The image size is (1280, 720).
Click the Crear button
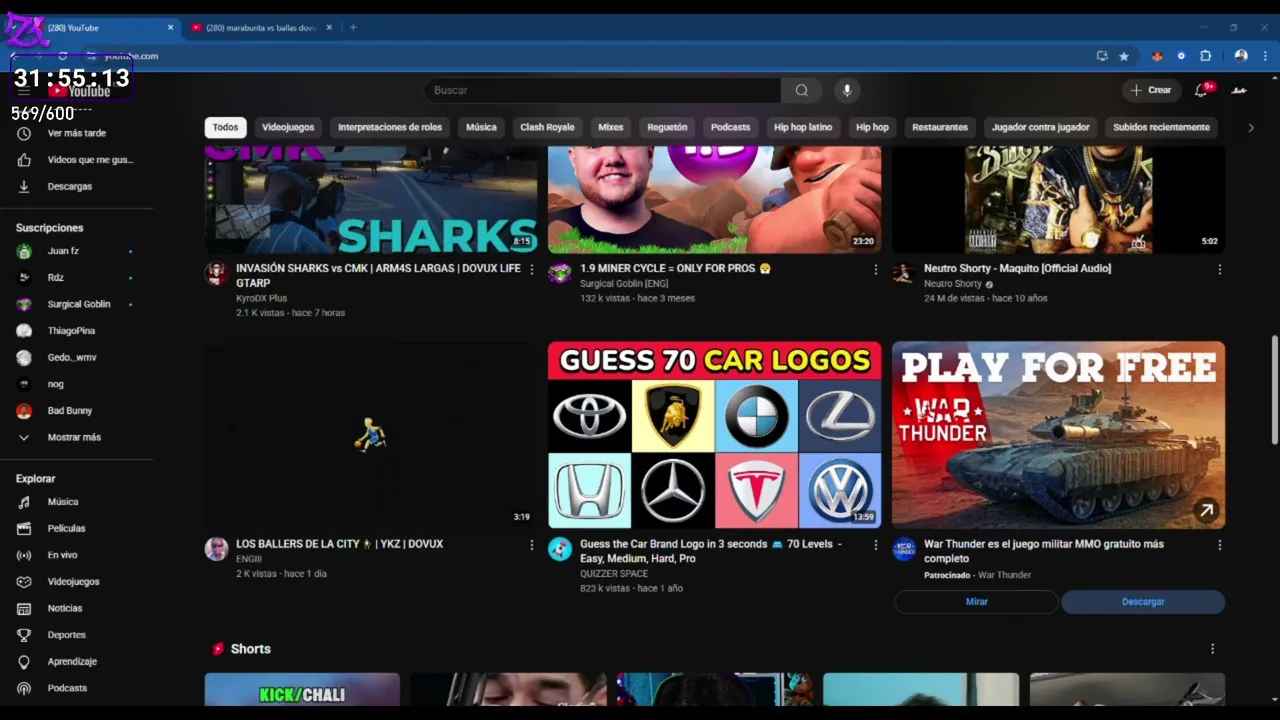pyautogui.click(x=1151, y=90)
